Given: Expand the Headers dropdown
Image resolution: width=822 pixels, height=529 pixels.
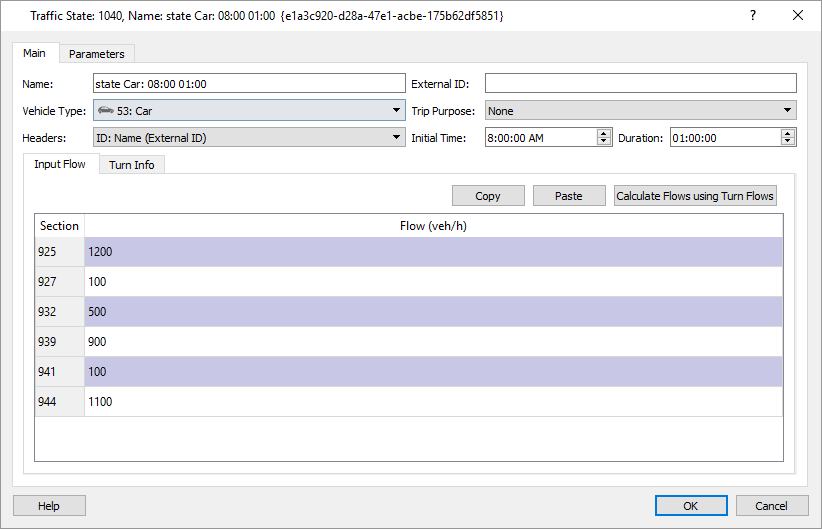Looking at the screenshot, I should [250, 138].
